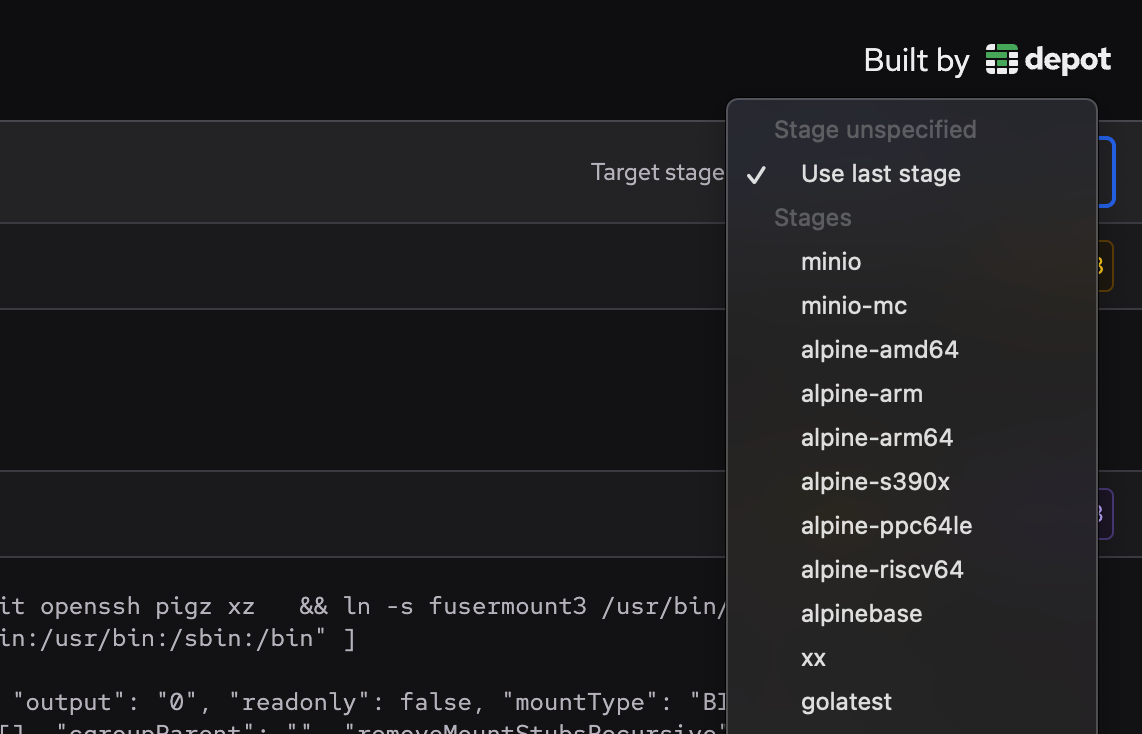
Task: Select the golatest stage
Action: pos(846,701)
